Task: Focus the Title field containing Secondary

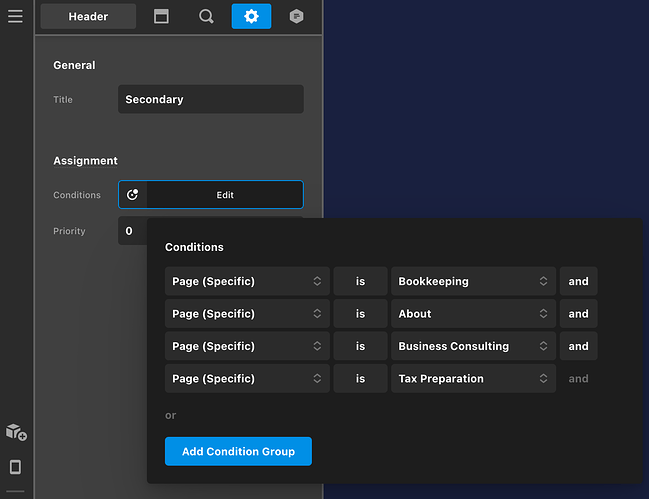Action: point(211,99)
